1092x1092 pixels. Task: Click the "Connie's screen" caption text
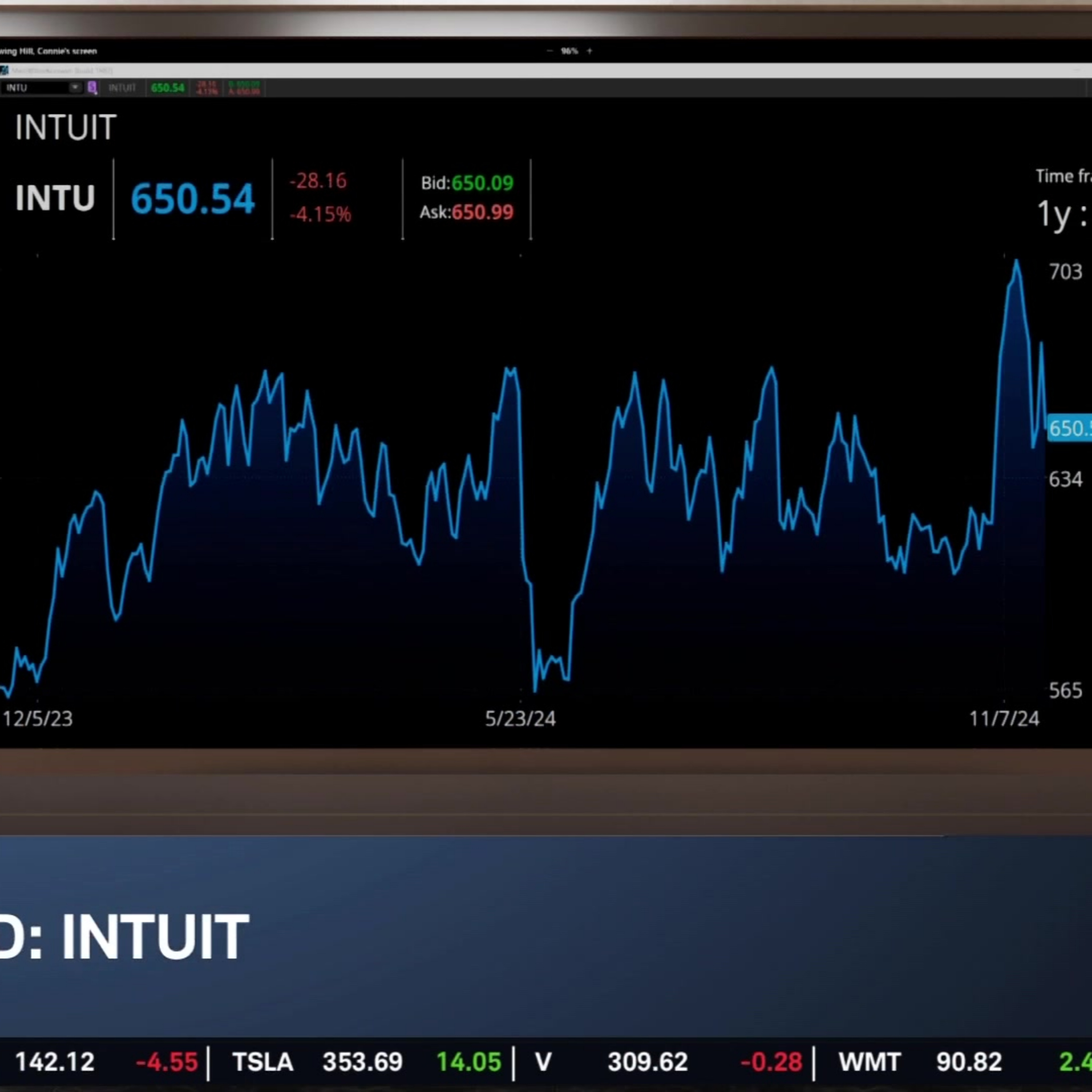(x=67, y=51)
